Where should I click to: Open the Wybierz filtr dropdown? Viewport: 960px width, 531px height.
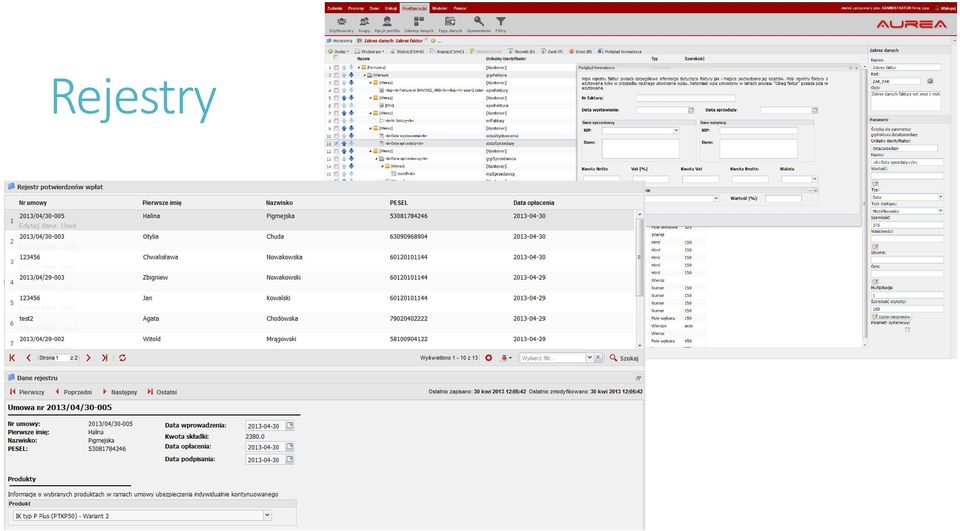[590, 358]
